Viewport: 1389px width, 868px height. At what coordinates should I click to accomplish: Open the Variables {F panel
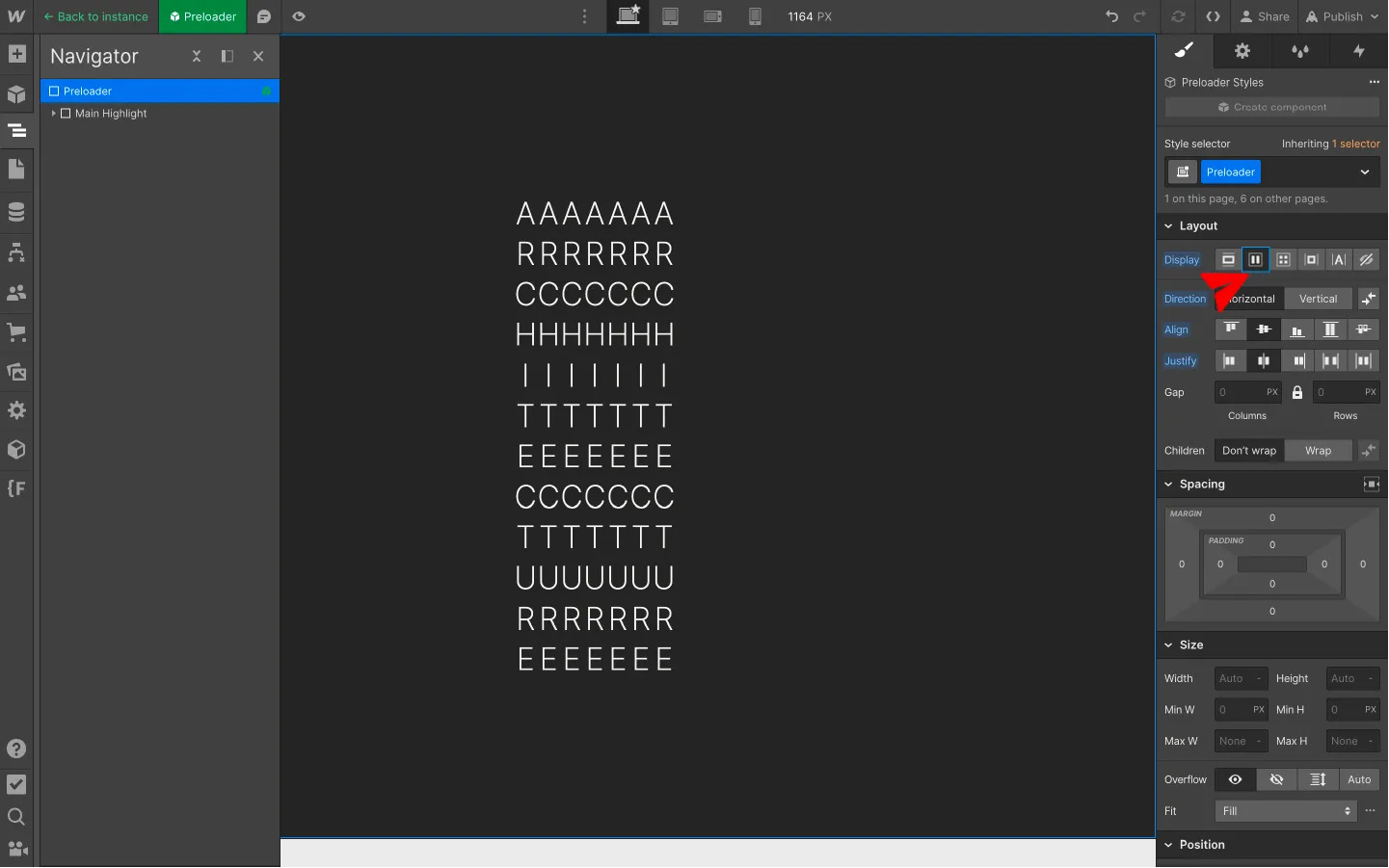pyautogui.click(x=16, y=488)
